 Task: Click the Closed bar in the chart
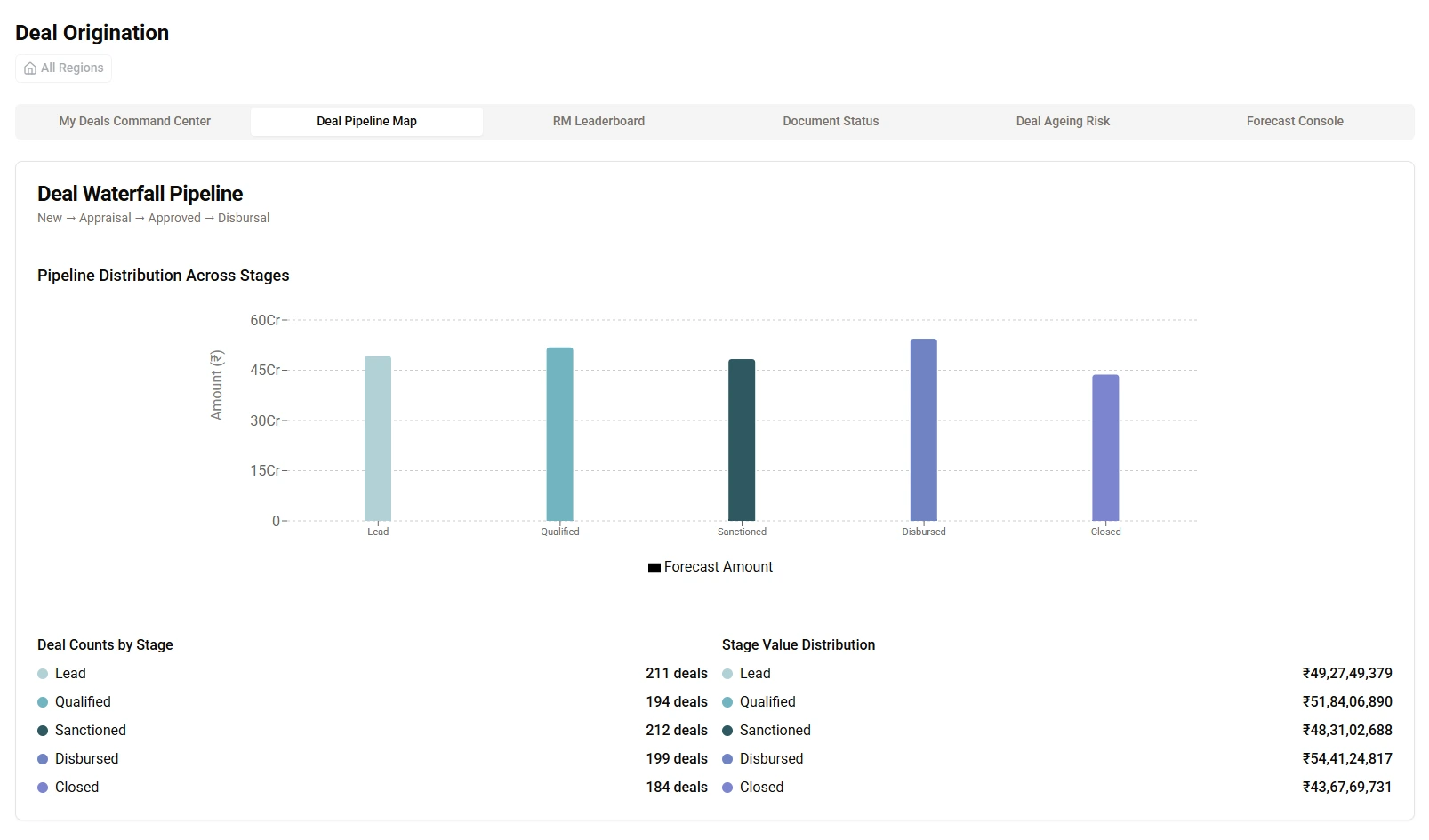[x=1105, y=447]
